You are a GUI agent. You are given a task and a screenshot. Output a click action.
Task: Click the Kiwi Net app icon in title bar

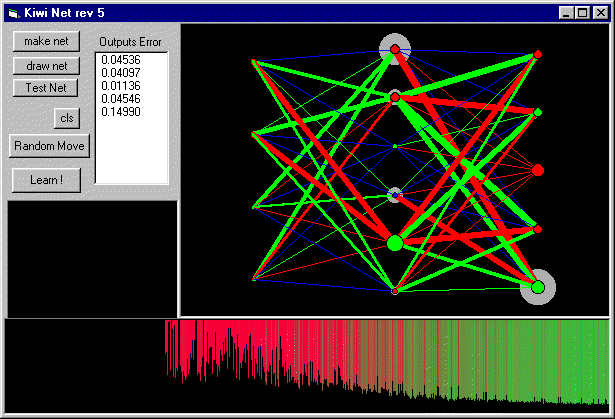[x=14, y=13]
